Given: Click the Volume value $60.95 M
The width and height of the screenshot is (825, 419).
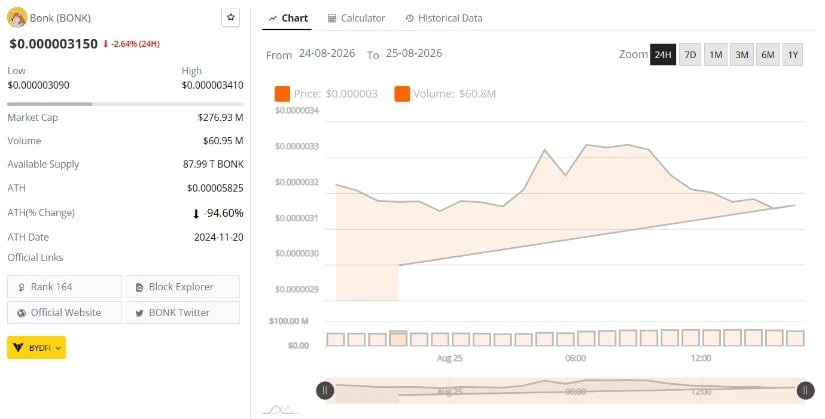Looking at the screenshot, I should (223, 141).
